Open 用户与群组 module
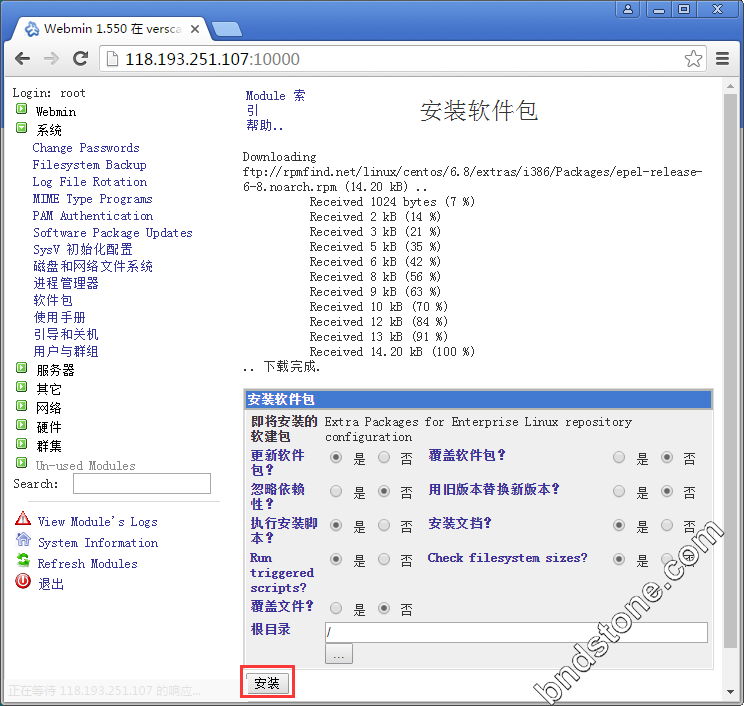 (x=66, y=352)
